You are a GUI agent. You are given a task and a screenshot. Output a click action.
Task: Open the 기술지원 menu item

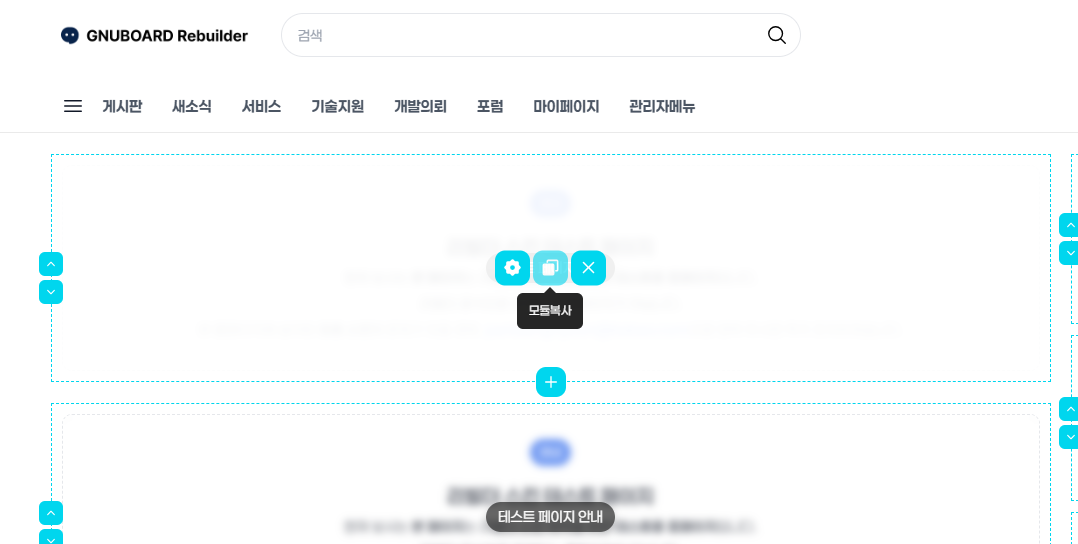point(337,106)
